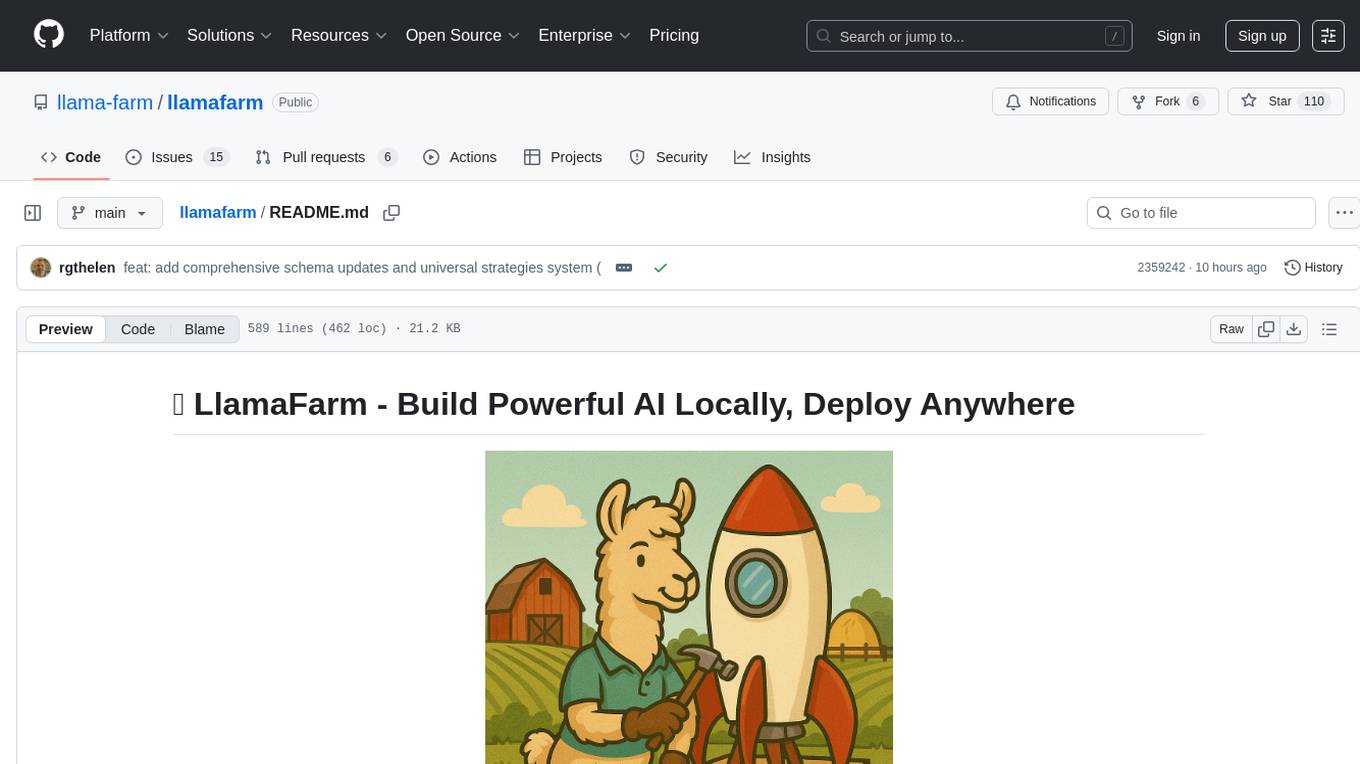1360x764 pixels.
Task: Open the Pricing page
Action: point(674,35)
